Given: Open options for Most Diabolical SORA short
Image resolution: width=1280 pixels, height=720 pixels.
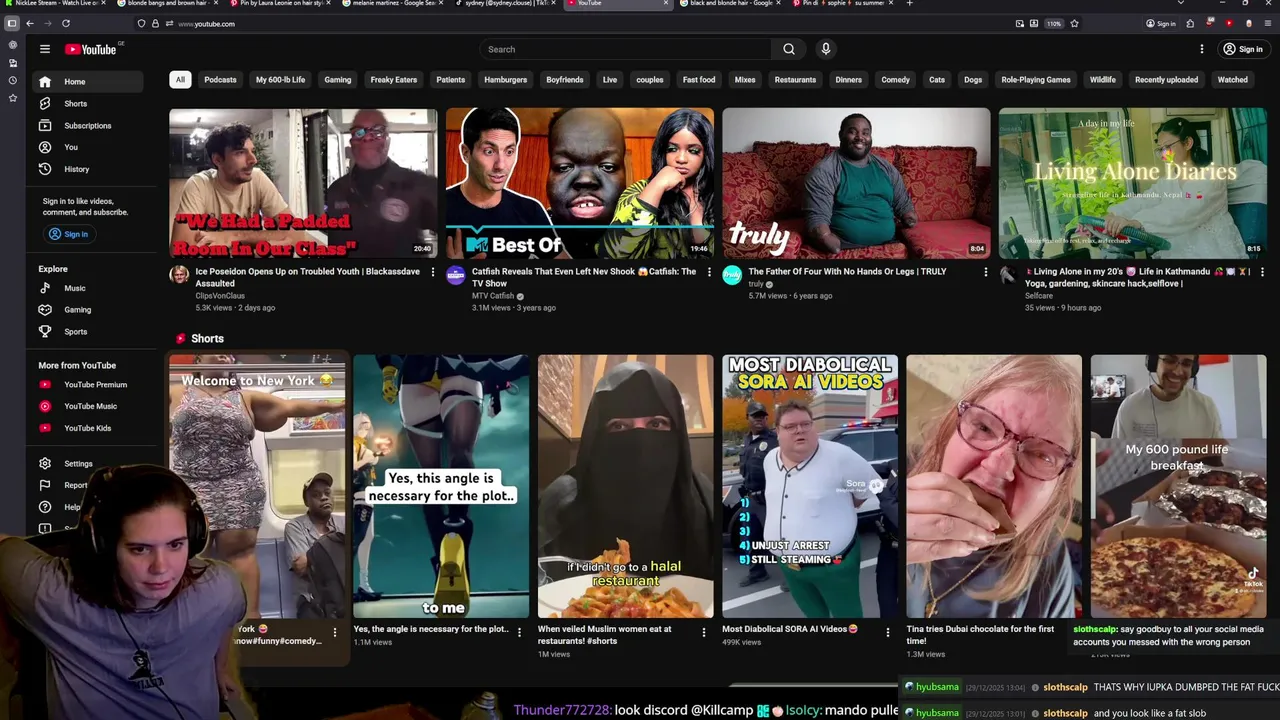Looking at the screenshot, I should [888, 632].
